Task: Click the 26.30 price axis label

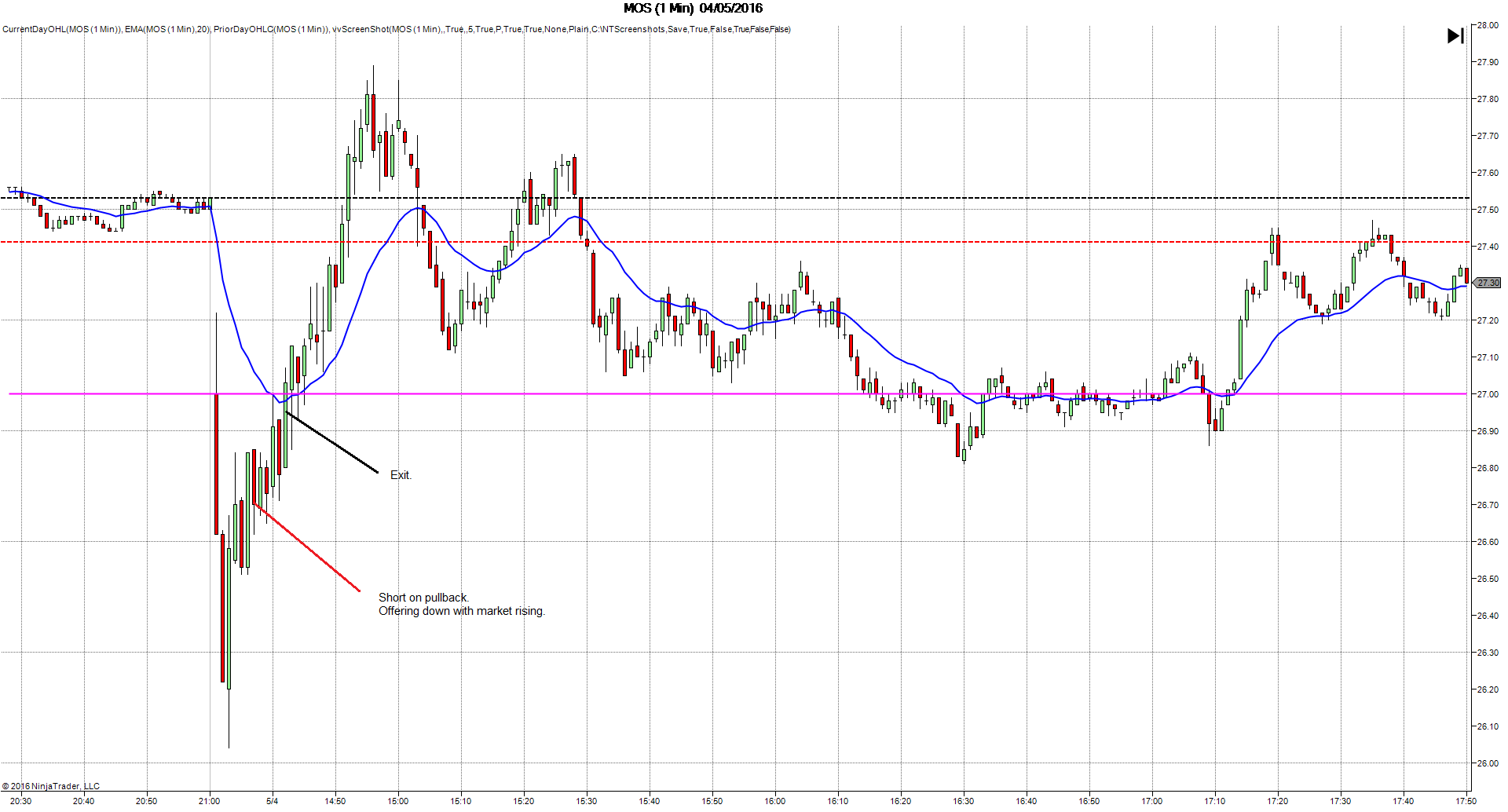Action: pyautogui.click(x=1488, y=653)
